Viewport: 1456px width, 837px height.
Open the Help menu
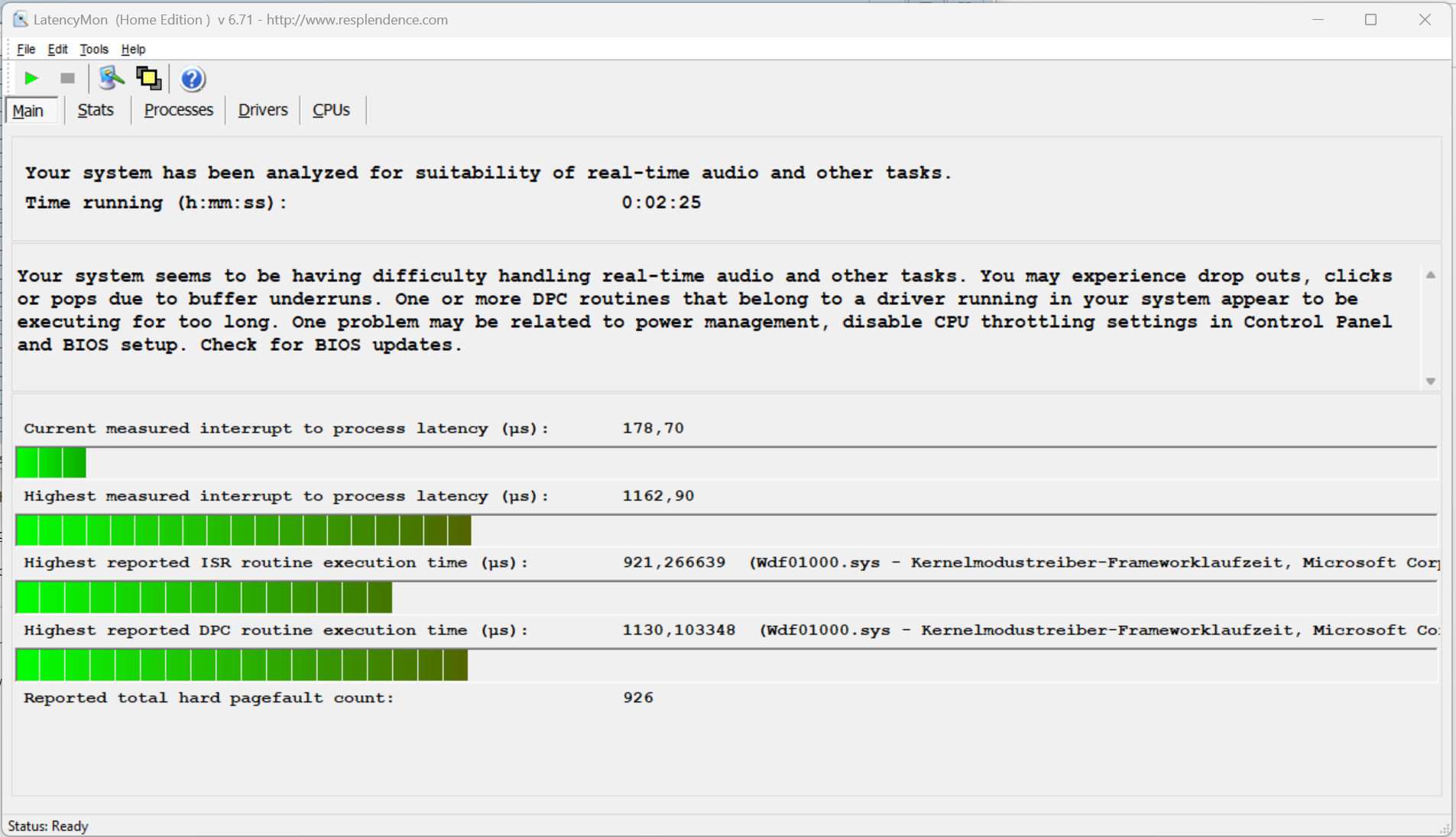pyautogui.click(x=133, y=49)
